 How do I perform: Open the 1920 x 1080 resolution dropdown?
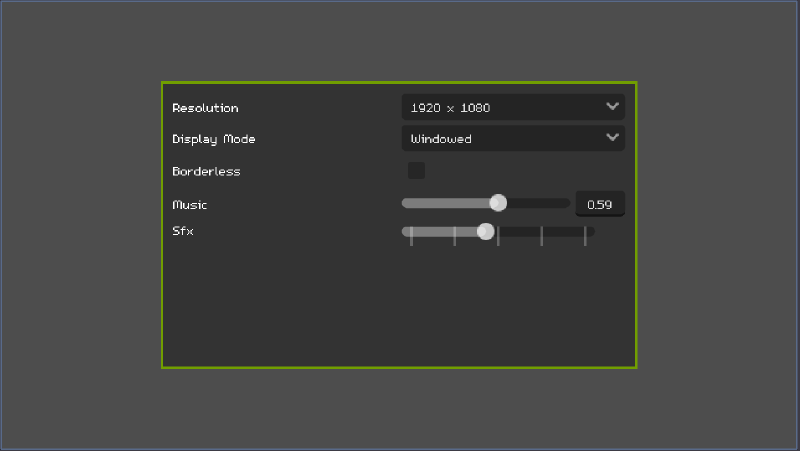pyautogui.click(x=500, y=107)
